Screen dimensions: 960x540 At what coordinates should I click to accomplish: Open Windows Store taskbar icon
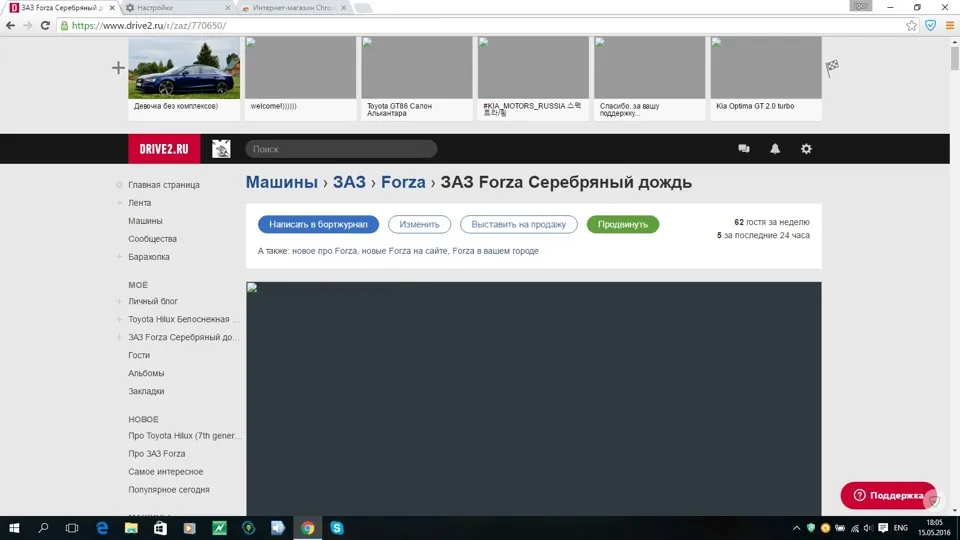pyautogui.click(x=160, y=528)
